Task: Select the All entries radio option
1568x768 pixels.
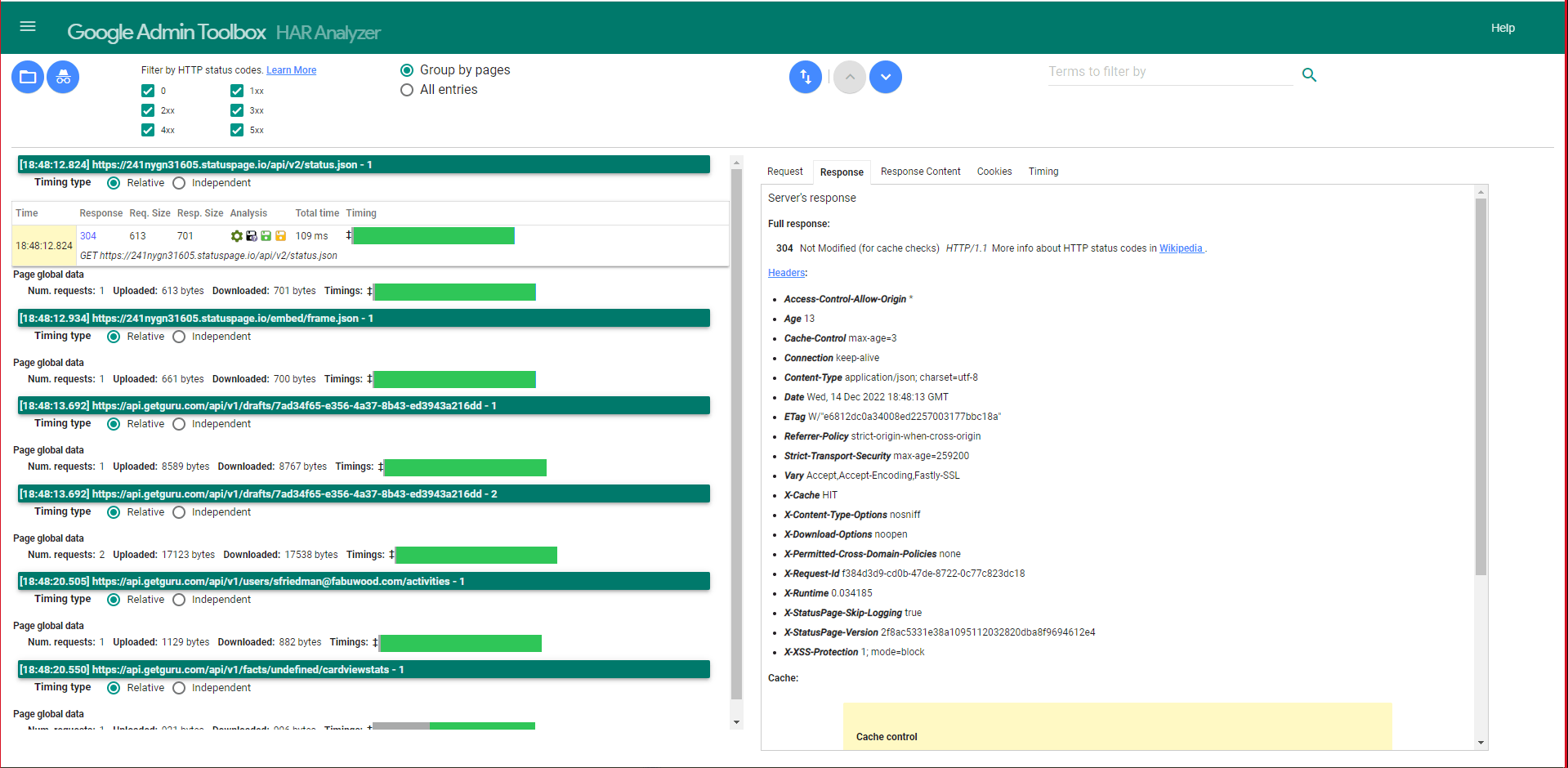Action: pos(407,90)
